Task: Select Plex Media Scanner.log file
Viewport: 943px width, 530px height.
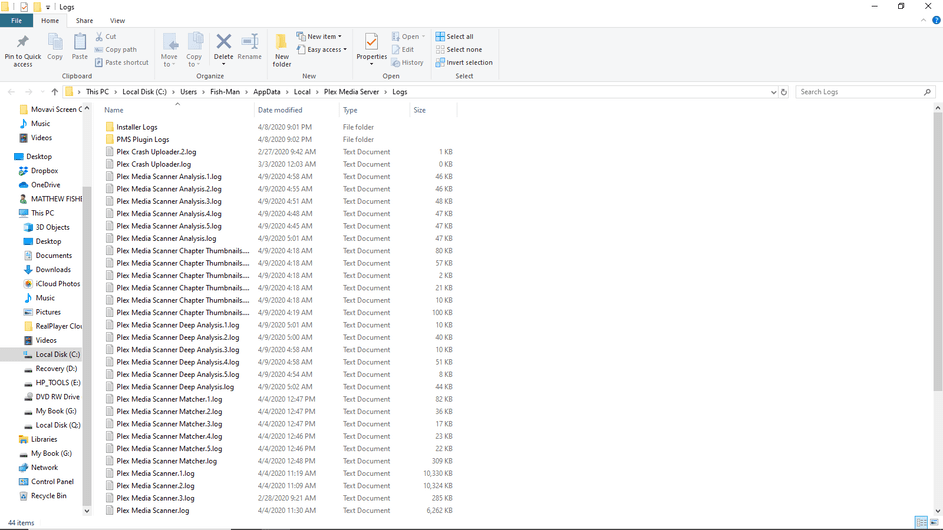Action: [x=152, y=510]
